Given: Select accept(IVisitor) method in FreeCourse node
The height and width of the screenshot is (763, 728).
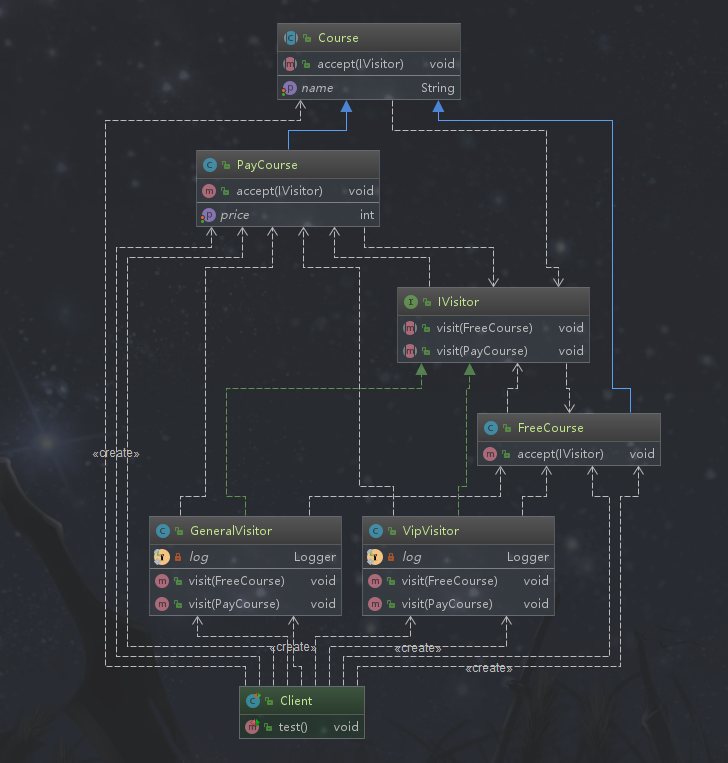Looking at the screenshot, I should tap(560, 454).
